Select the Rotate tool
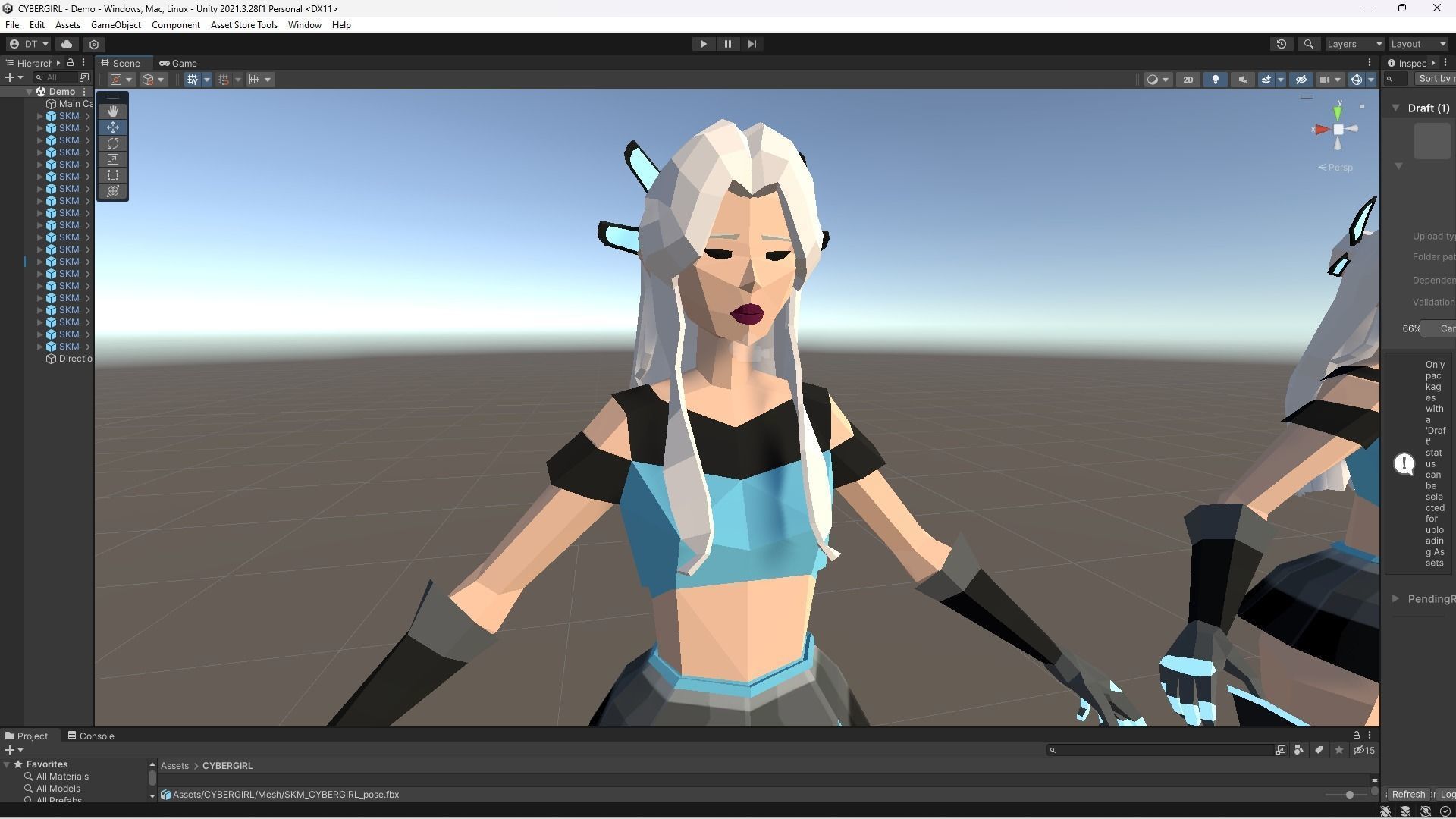Screen dimensions: 1456x819 [x=113, y=143]
